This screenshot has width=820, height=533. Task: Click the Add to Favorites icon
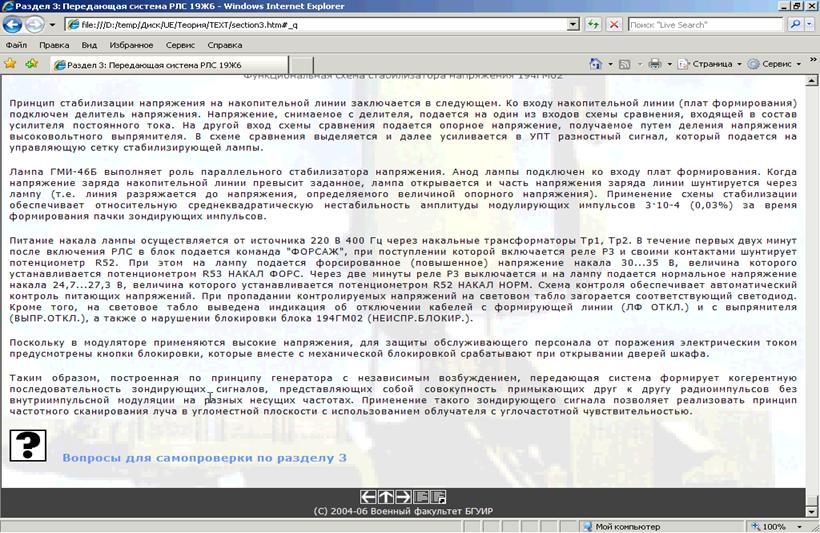pyautogui.click(x=31, y=64)
